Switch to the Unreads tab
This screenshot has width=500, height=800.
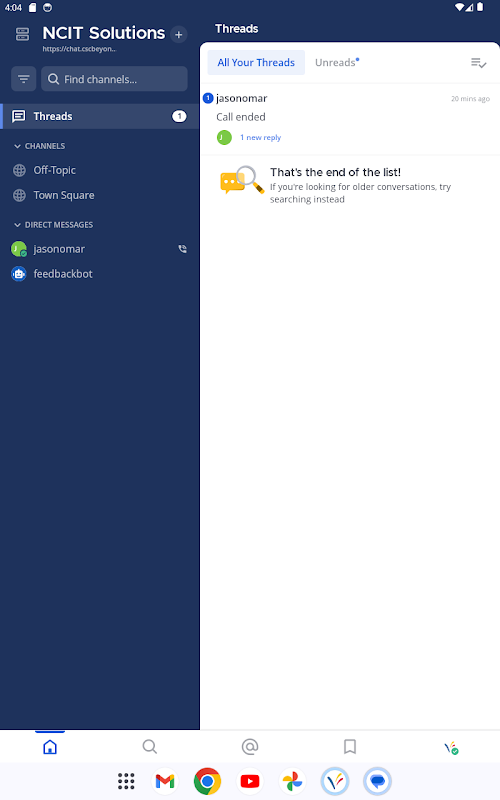[x=337, y=63]
